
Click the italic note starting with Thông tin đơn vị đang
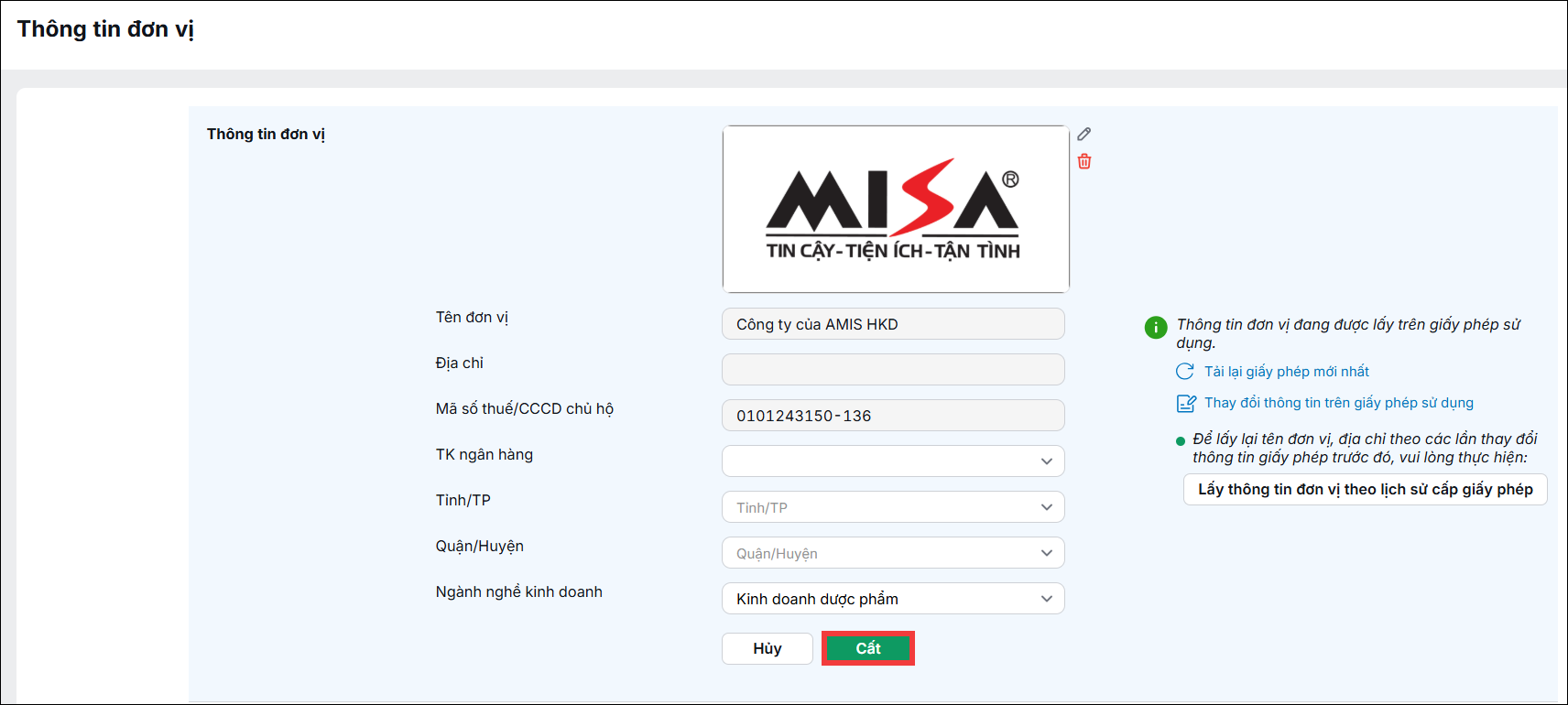click(1348, 333)
